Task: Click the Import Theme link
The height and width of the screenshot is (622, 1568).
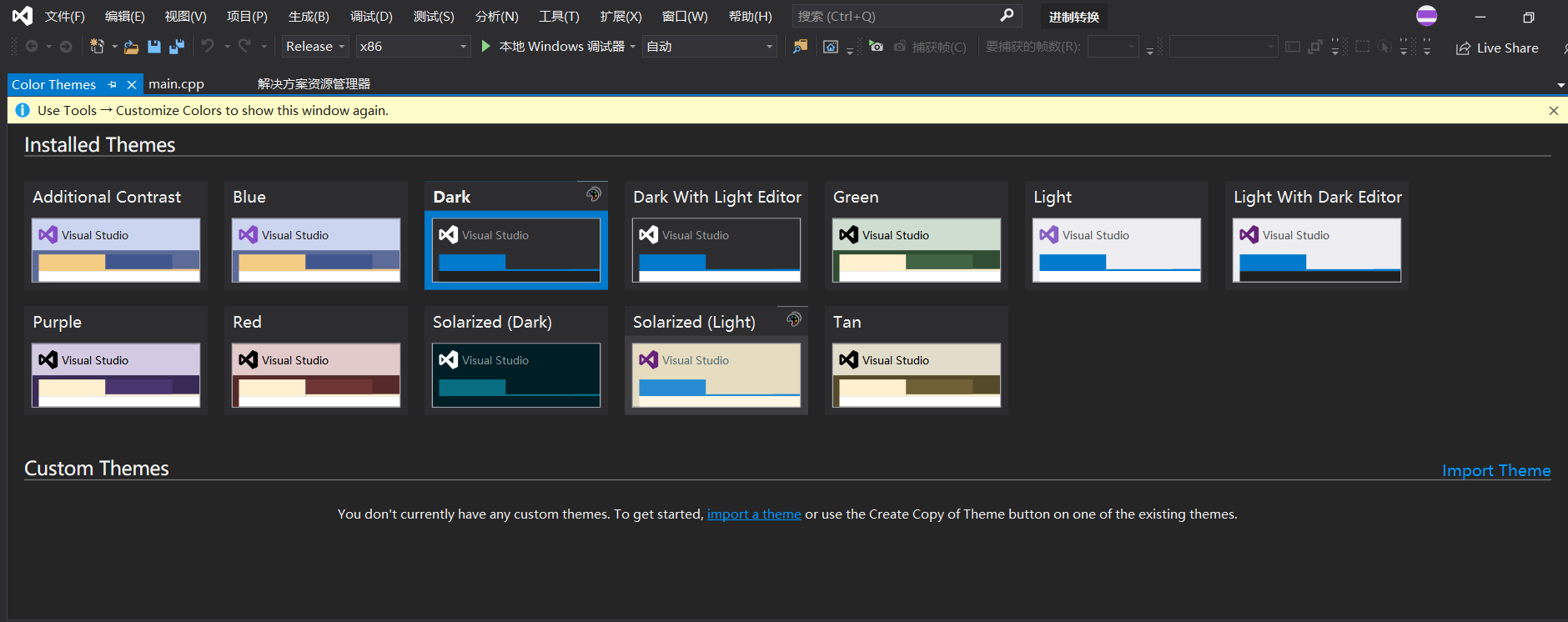Action: click(1496, 470)
